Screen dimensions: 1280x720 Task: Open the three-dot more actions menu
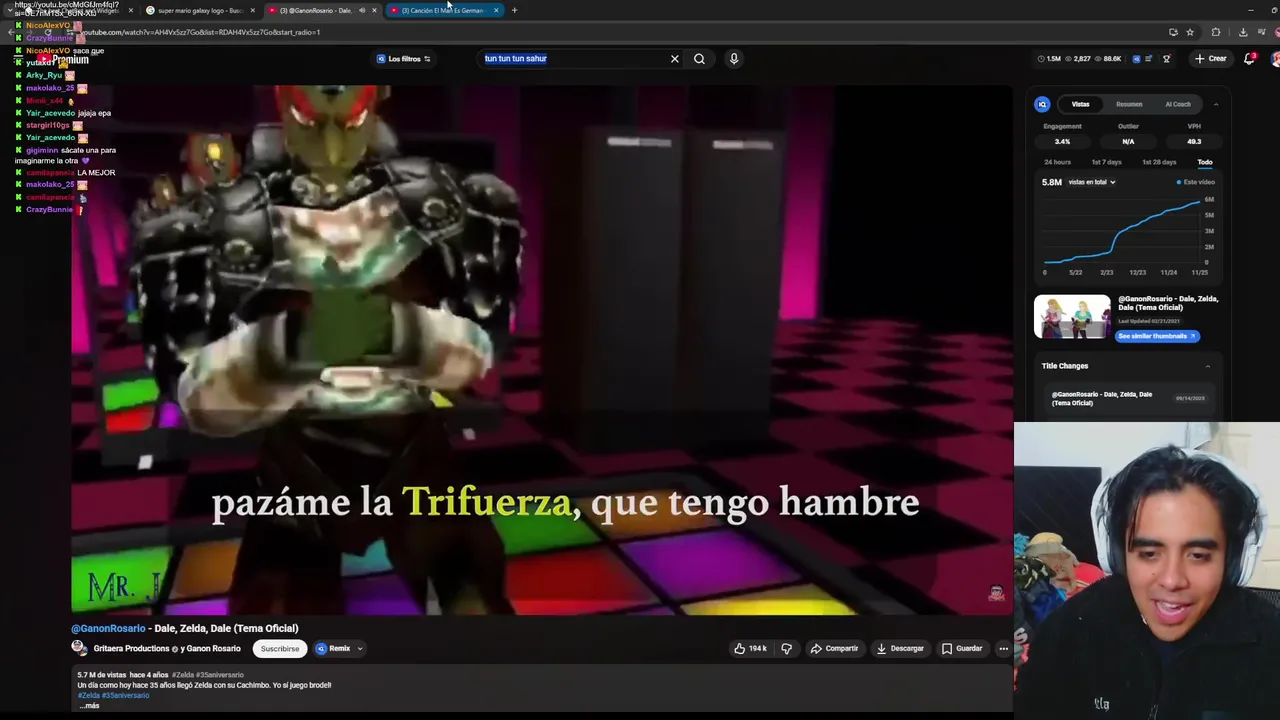1003,648
